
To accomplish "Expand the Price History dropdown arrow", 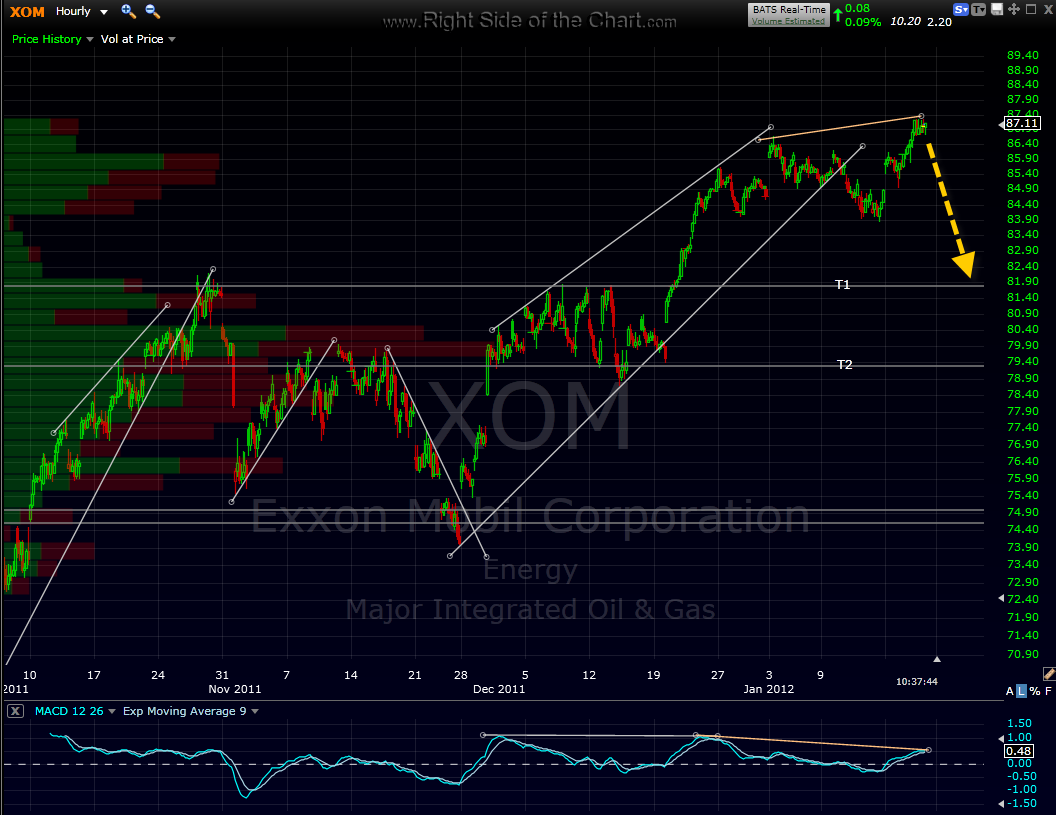I will point(90,39).
